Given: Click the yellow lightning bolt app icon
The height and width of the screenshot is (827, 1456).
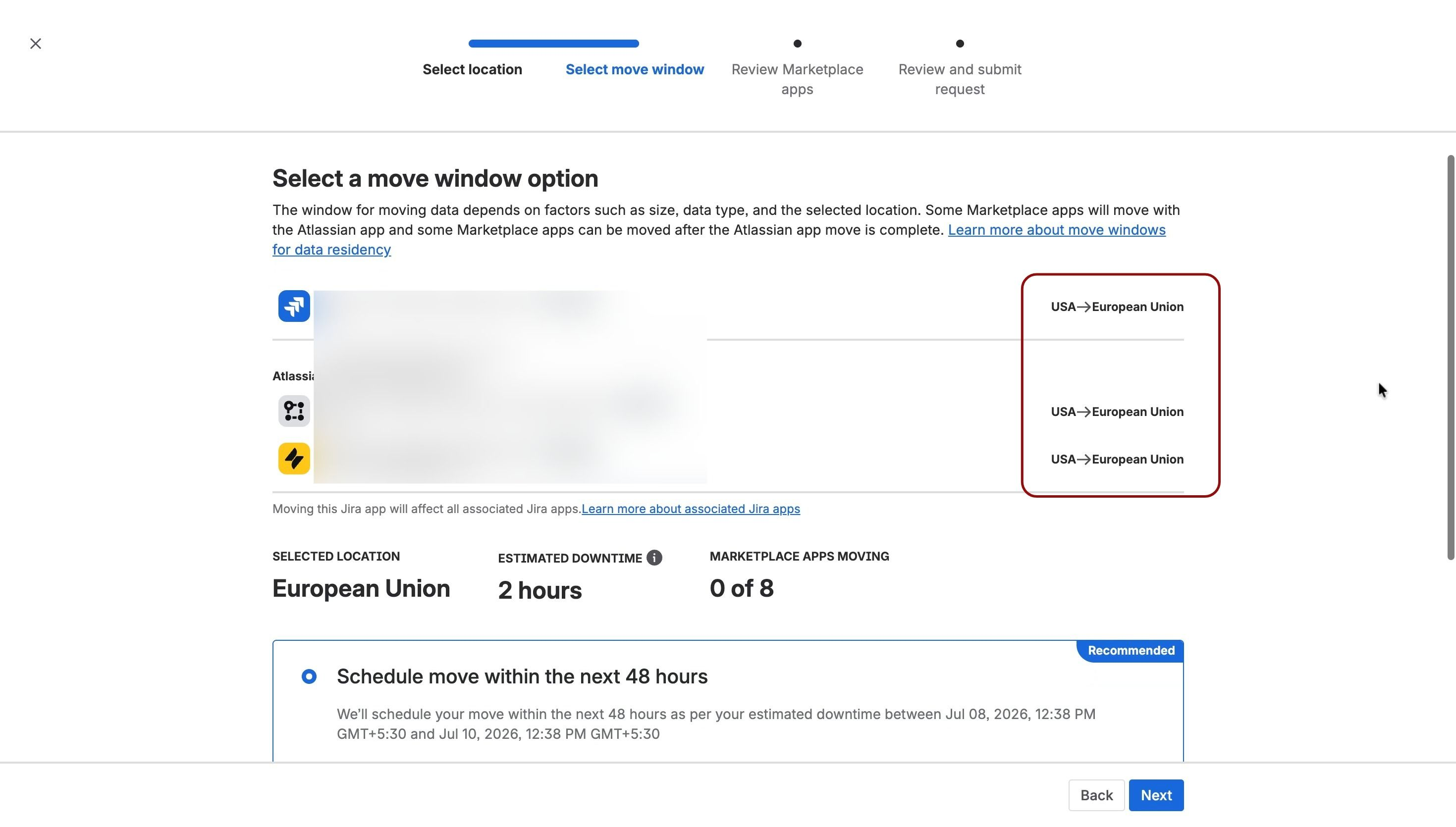Looking at the screenshot, I should click(294, 459).
